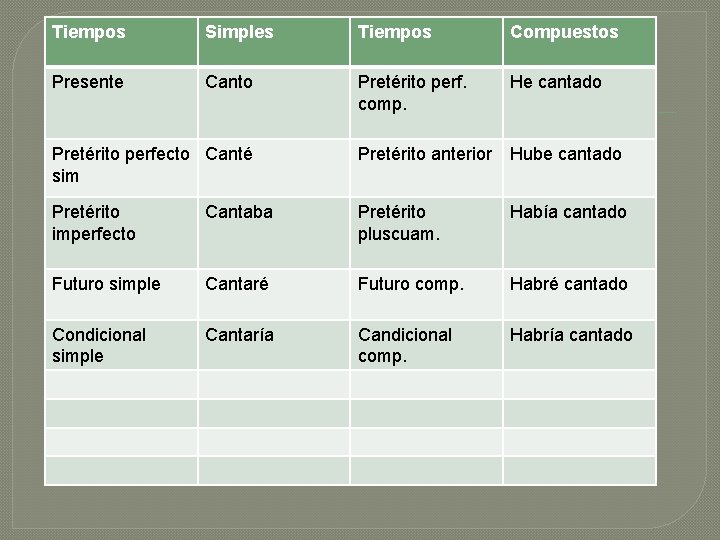The image size is (720, 540).
Task: Click the 'He cantado' cell
Action: point(579,102)
